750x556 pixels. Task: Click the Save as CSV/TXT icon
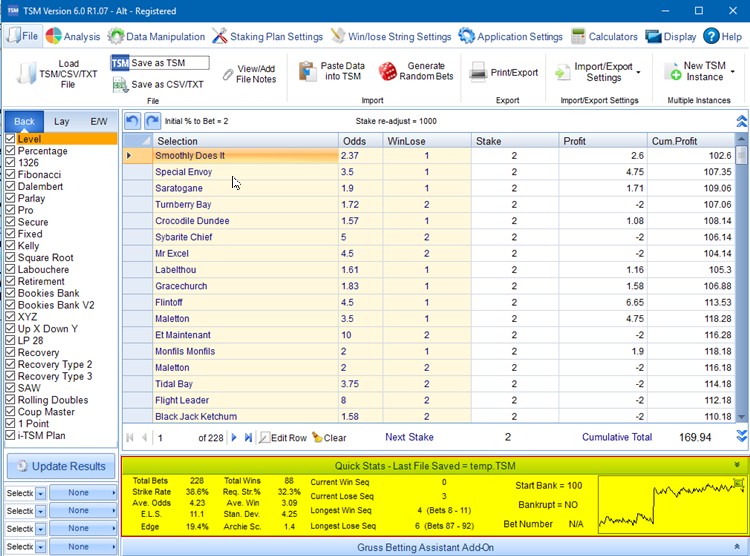(121, 85)
